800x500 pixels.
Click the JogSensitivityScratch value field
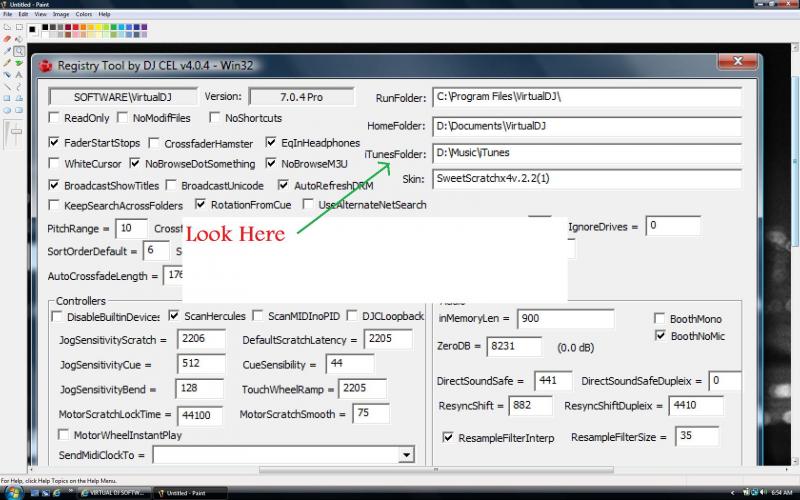(201, 339)
